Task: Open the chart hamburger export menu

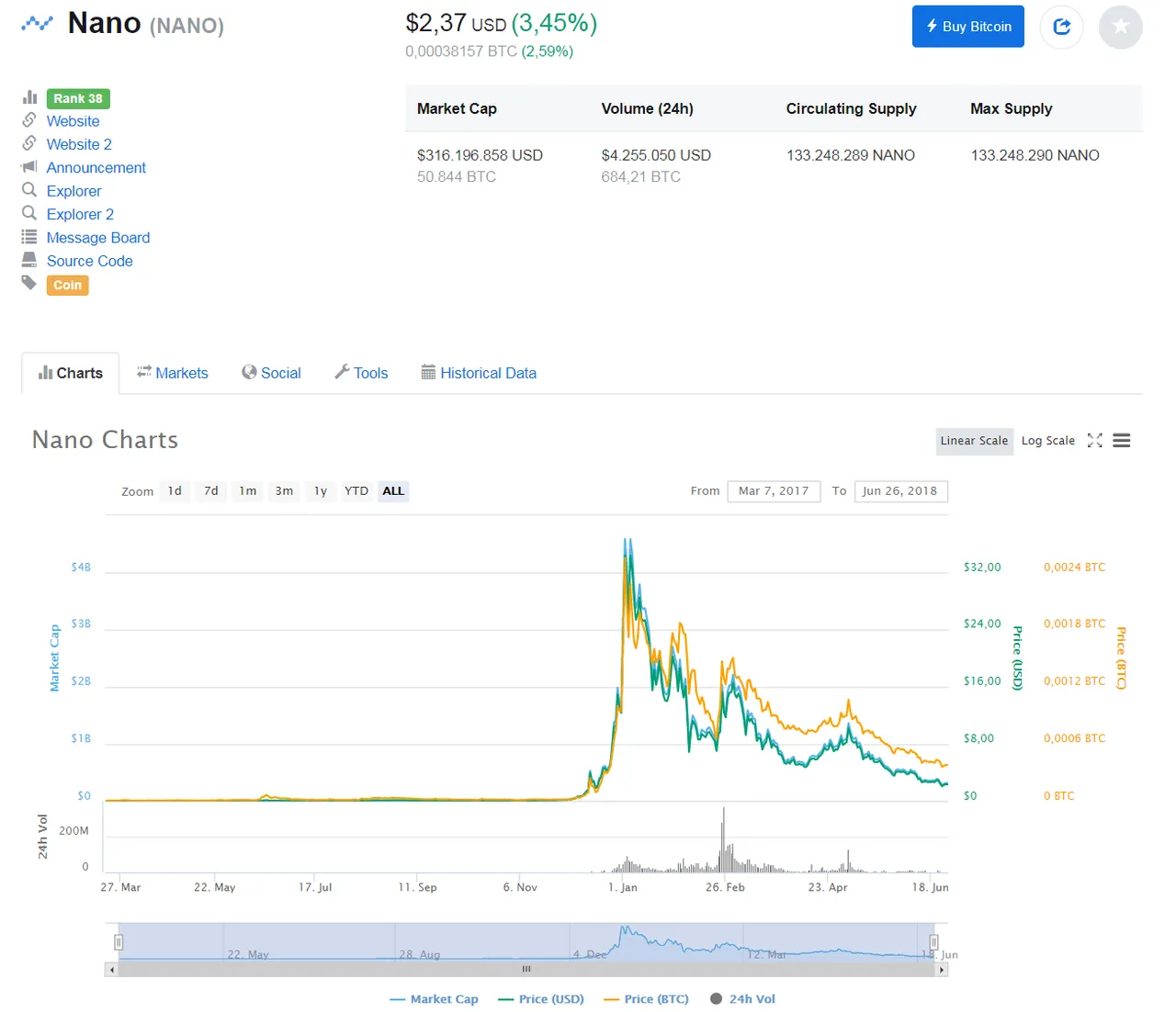Action: click(1121, 441)
